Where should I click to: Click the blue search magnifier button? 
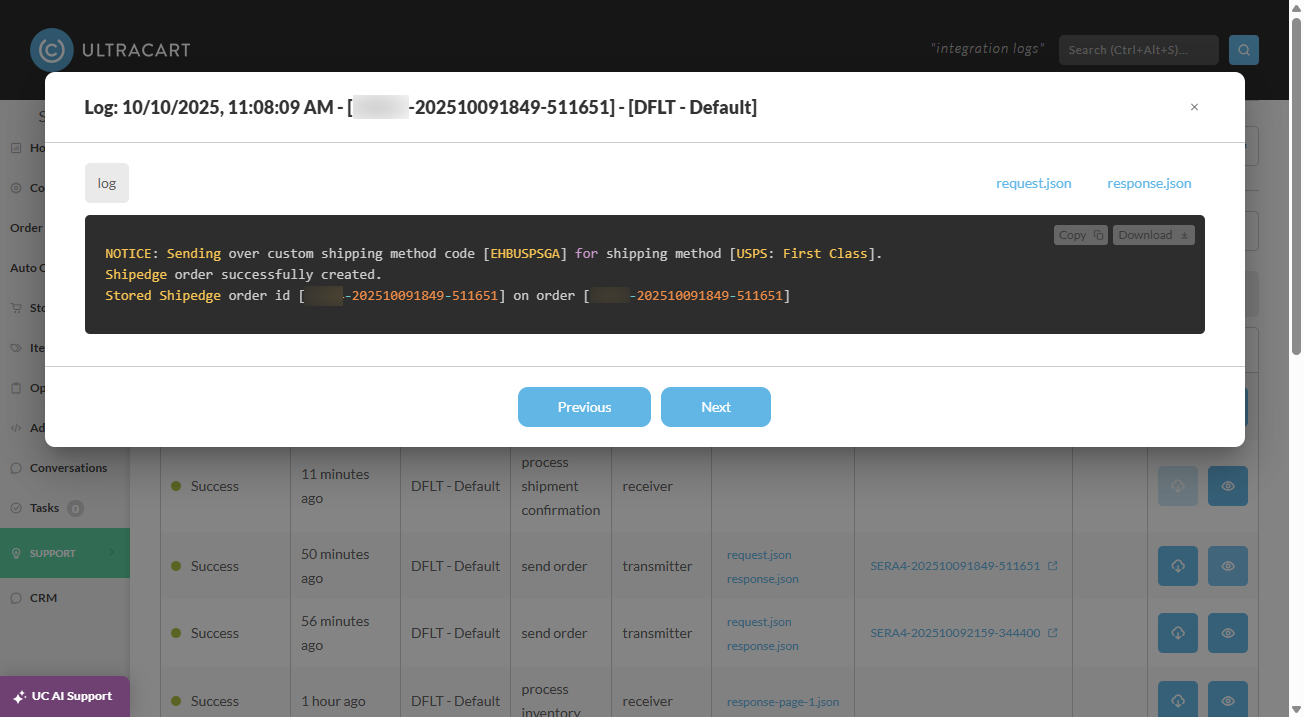(x=1244, y=50)
